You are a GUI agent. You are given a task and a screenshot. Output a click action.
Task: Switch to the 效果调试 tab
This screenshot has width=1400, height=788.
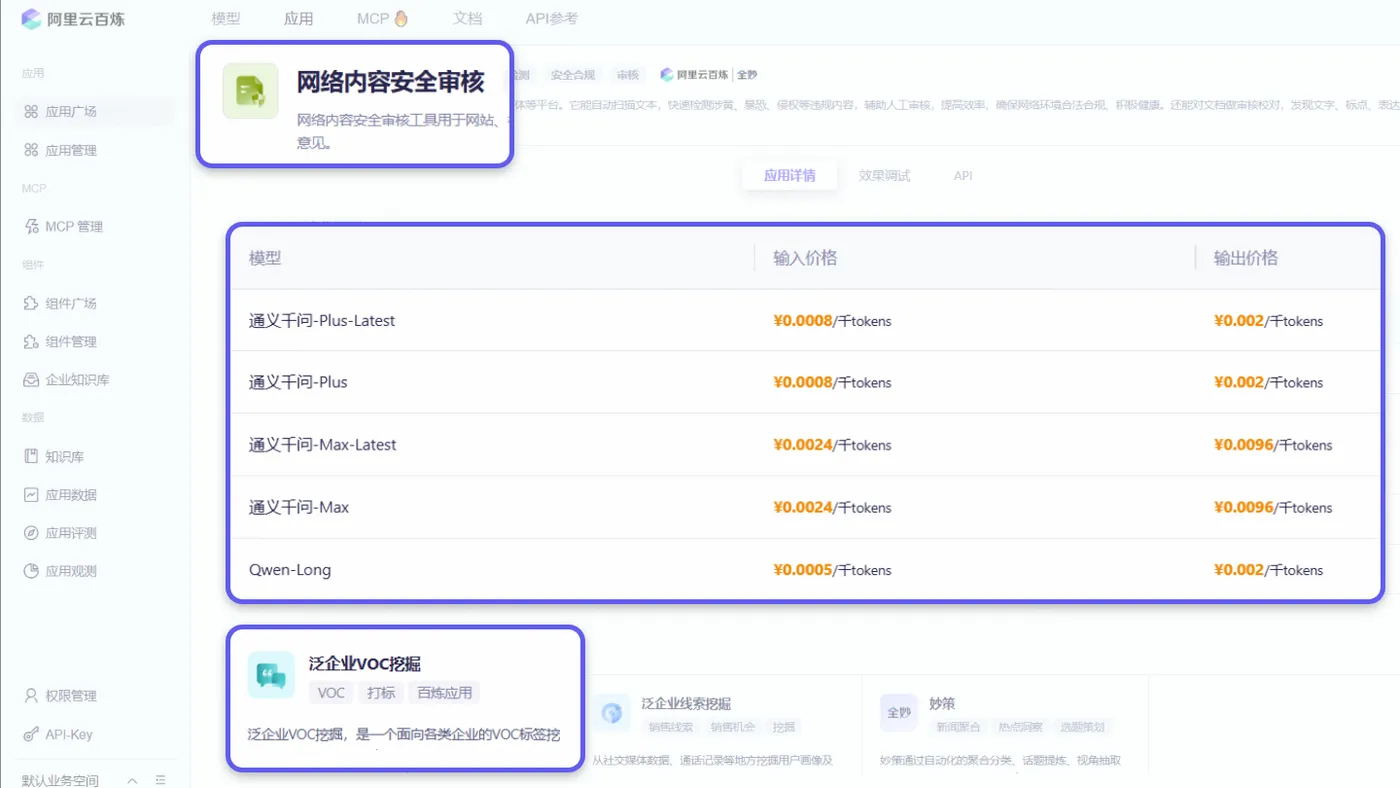click(885, 176)
